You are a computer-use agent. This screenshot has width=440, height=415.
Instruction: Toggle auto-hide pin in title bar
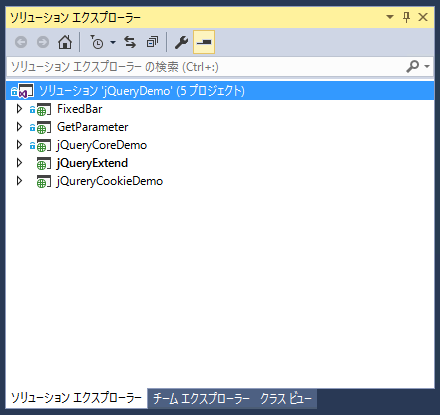click(x=406, y=17)
